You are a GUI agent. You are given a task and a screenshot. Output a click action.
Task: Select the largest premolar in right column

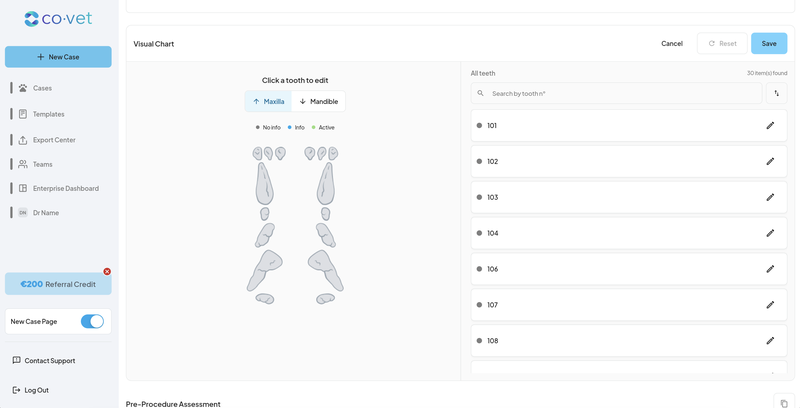(327, 270)
